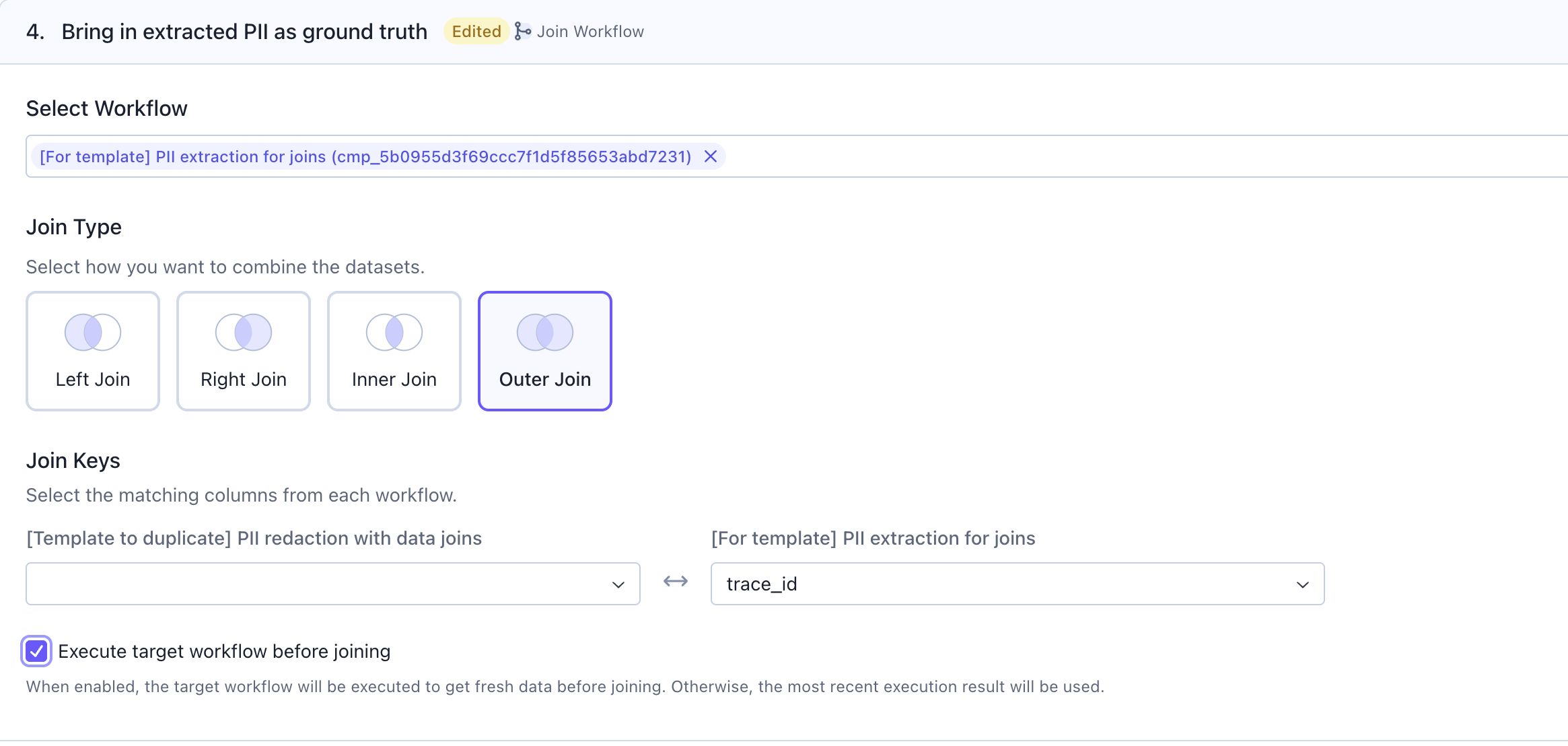Click the Right Join Venn diagram icon
Viewport: 1568px width, 746px height.
pyautogui.click(x=244, y=333)
